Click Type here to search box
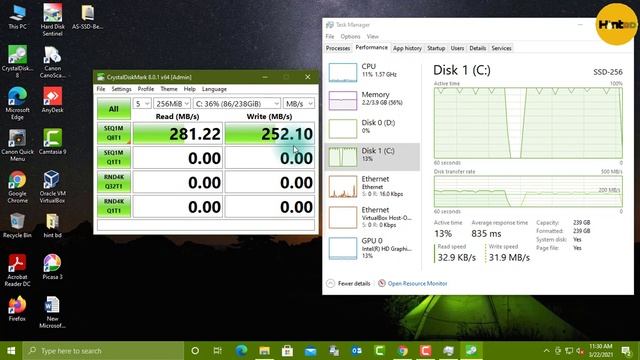This screenshot has height=360, width=640. pos(103,351)
